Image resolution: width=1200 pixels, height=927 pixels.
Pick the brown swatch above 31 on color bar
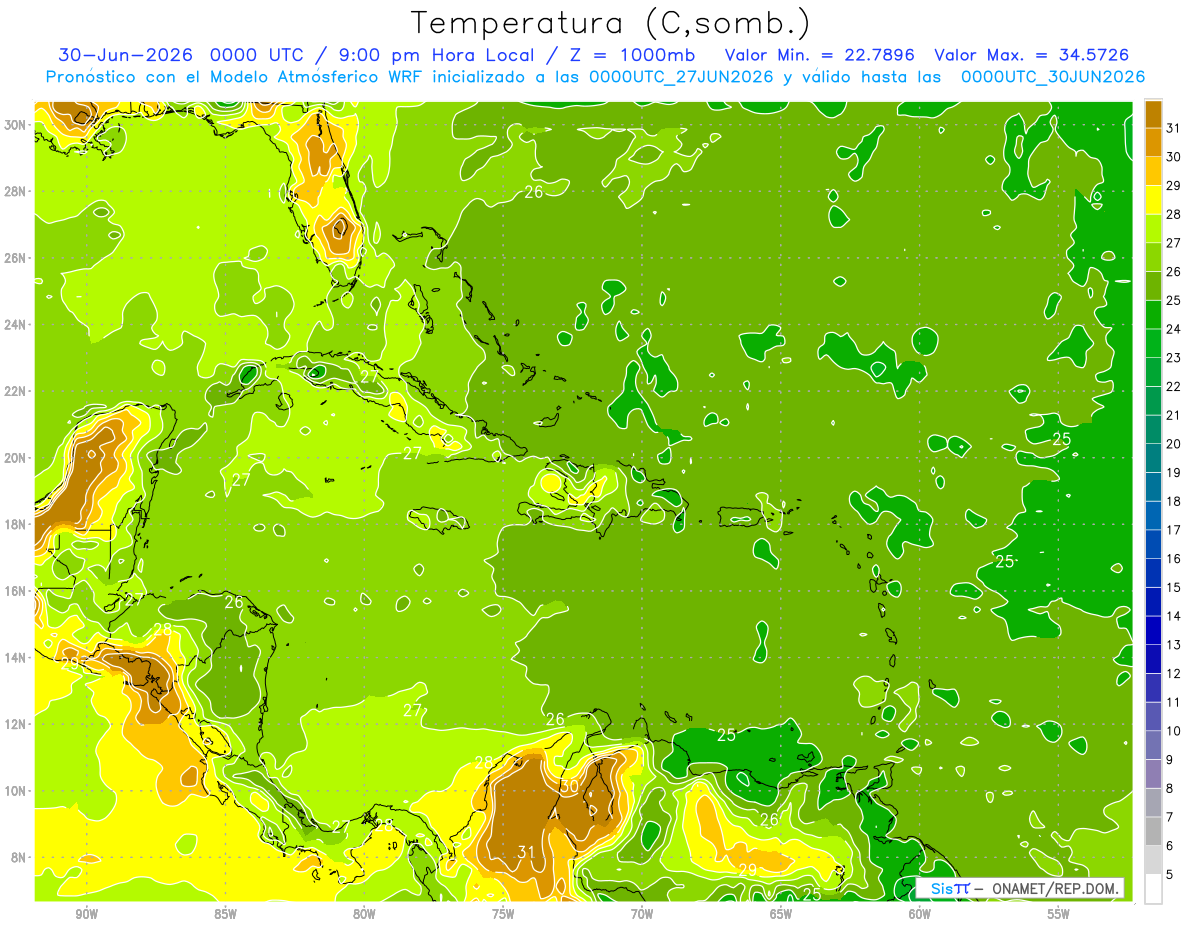(x=1154, y=113)
